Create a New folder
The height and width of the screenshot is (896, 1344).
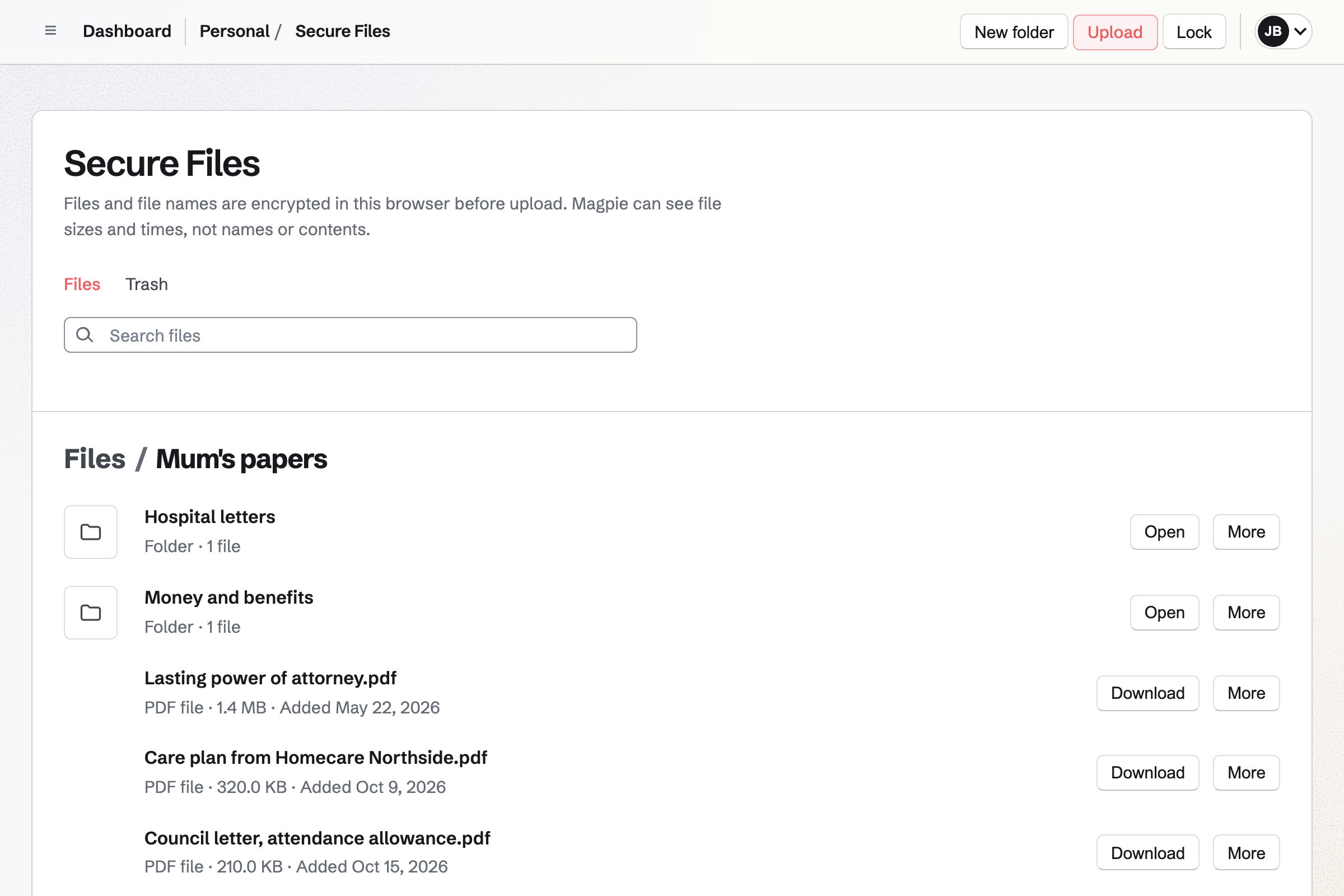coord(1014,32)
